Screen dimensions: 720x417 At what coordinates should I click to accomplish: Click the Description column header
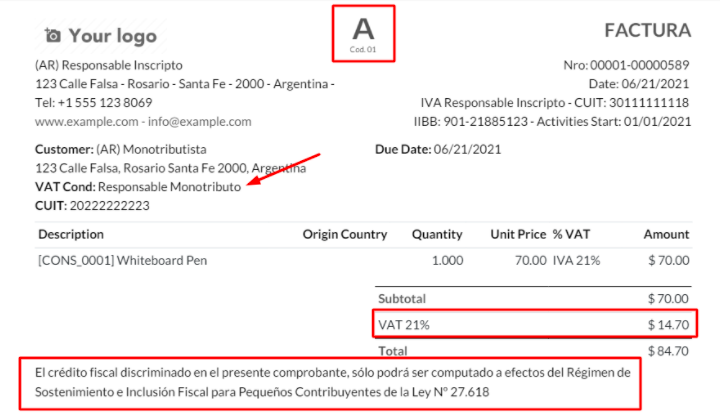71,235
